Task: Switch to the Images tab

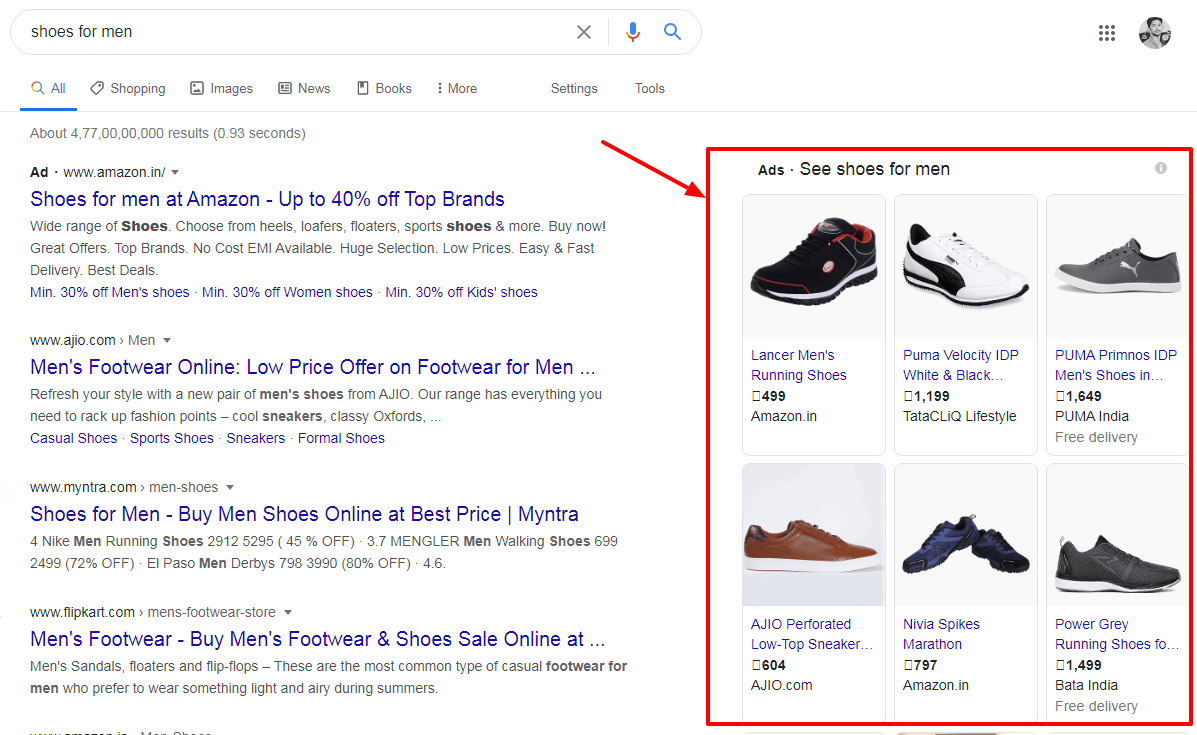Action: 221,89
